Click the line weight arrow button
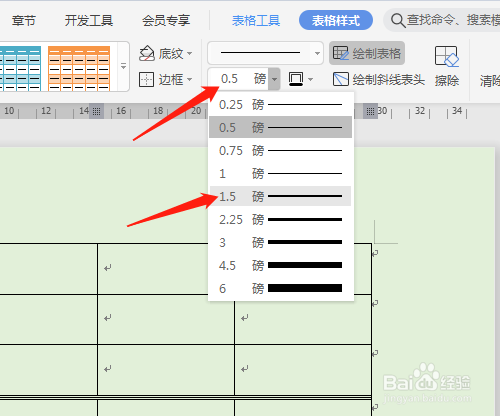 [x=274, y=79]
